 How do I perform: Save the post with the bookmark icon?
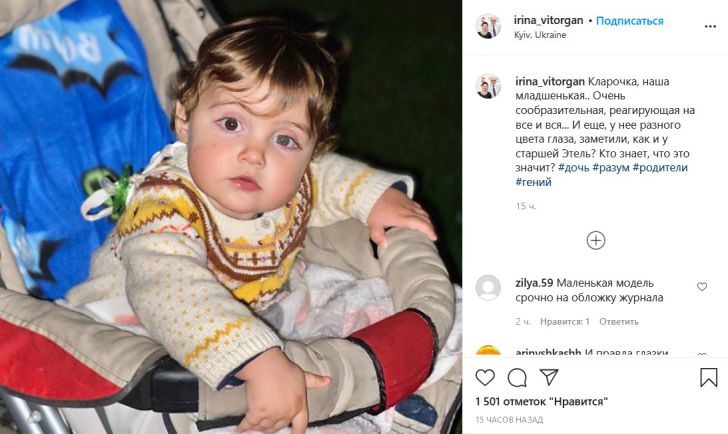coord(708,377)
